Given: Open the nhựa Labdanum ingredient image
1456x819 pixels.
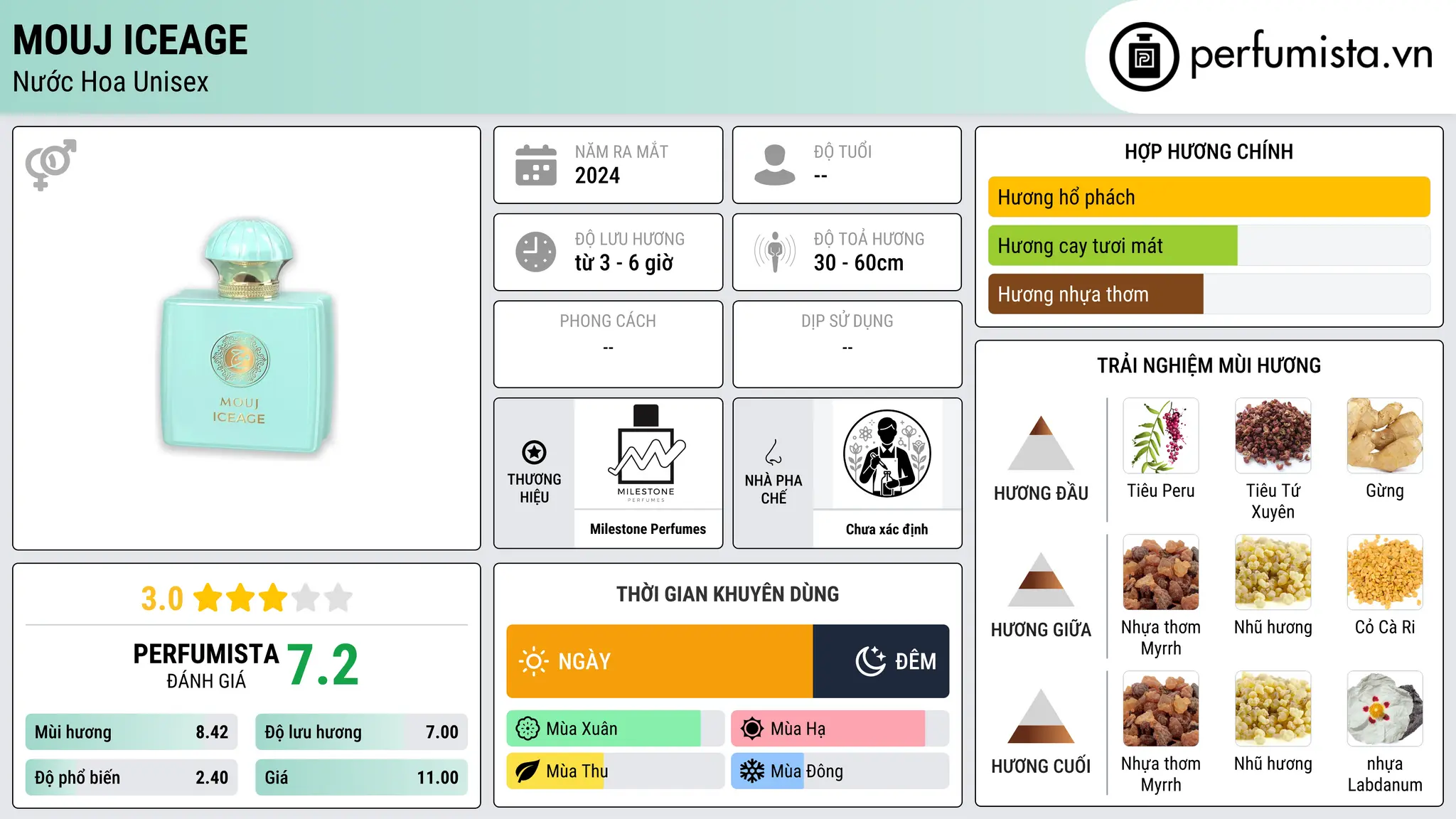Looking at the screenshot, I should tap(1385, 709).
